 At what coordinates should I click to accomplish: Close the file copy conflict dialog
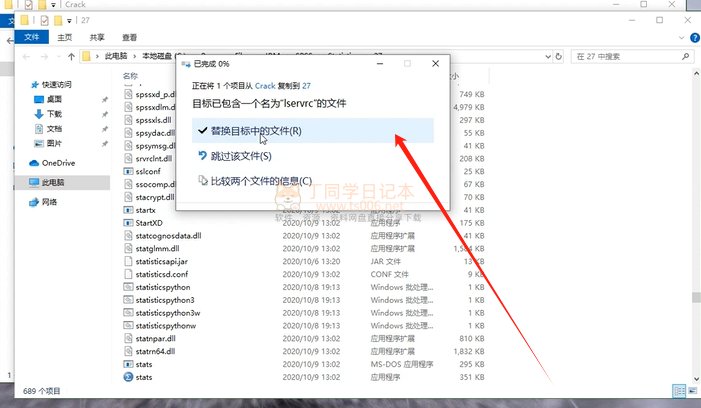coord(435,64)
